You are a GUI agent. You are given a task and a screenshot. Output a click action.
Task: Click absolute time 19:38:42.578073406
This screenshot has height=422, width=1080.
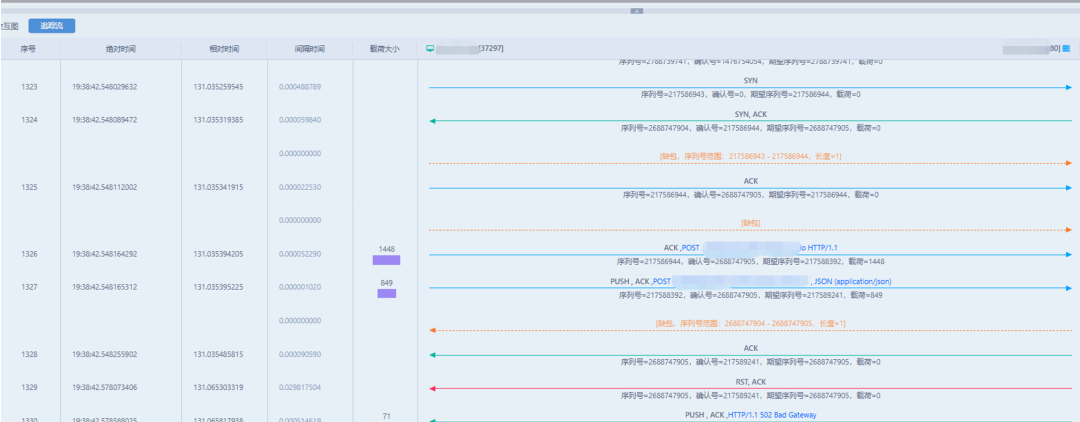(x=105, y=388)
